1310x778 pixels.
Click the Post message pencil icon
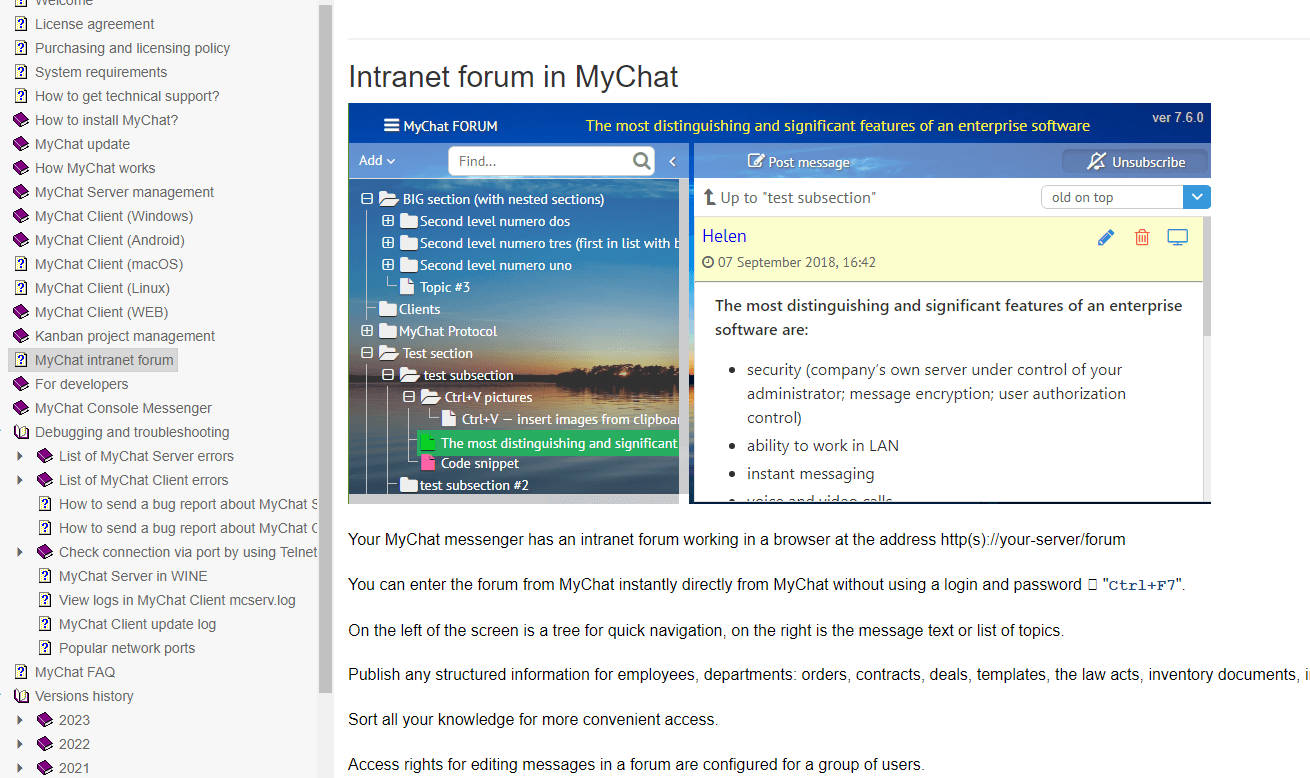point(756,161)
